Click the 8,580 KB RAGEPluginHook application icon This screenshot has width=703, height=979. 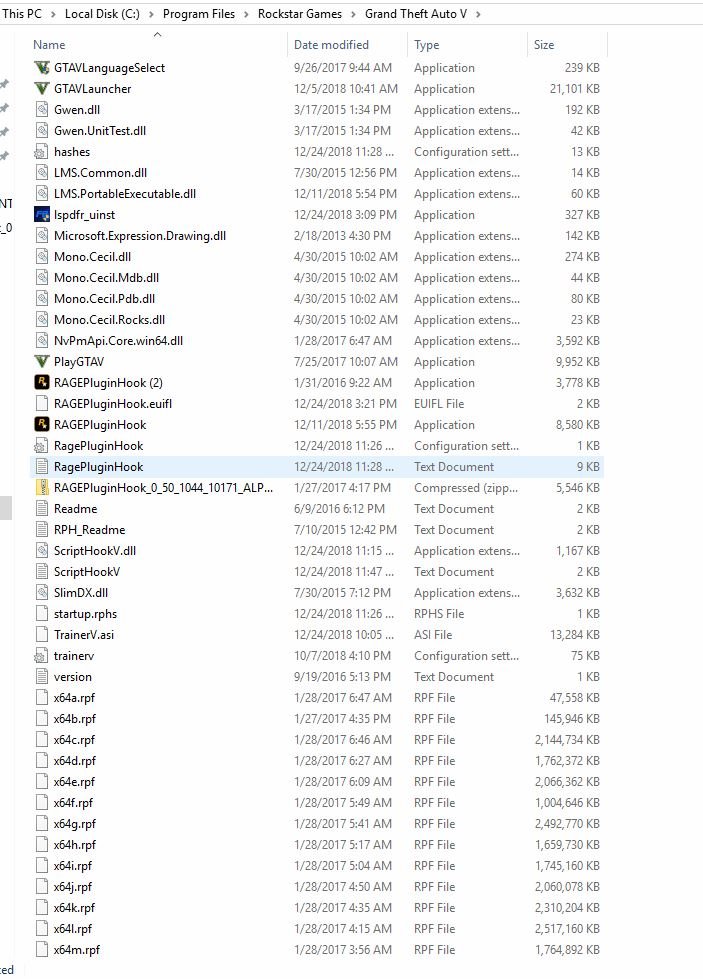(42, 425)
